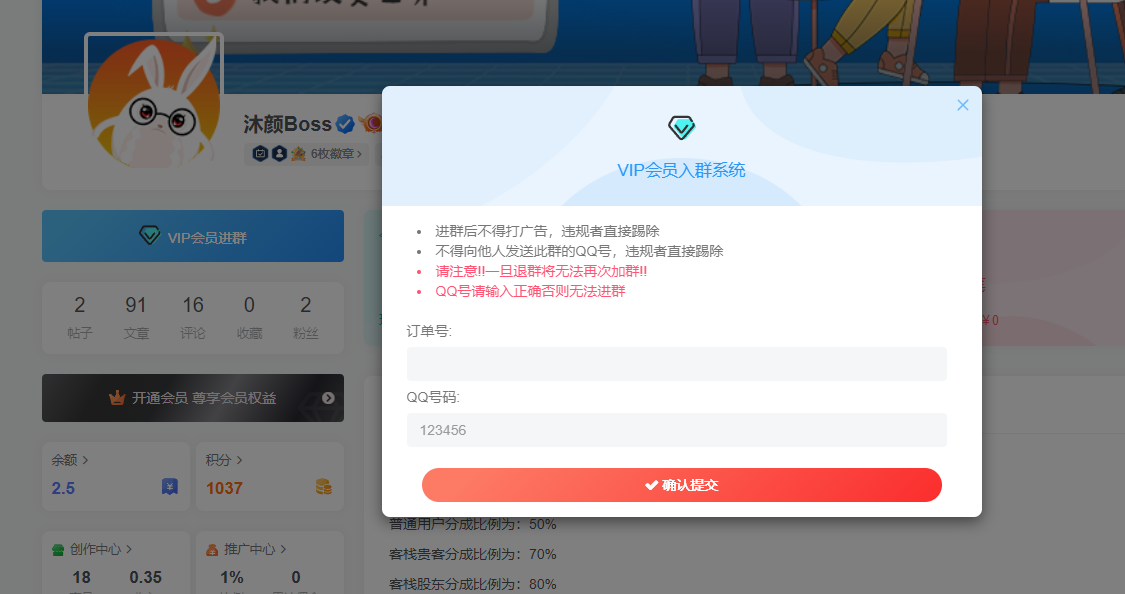Screen dimensions: 1125x594
Task: Click the green 创作中心 icon
Action: coord(58,550)
